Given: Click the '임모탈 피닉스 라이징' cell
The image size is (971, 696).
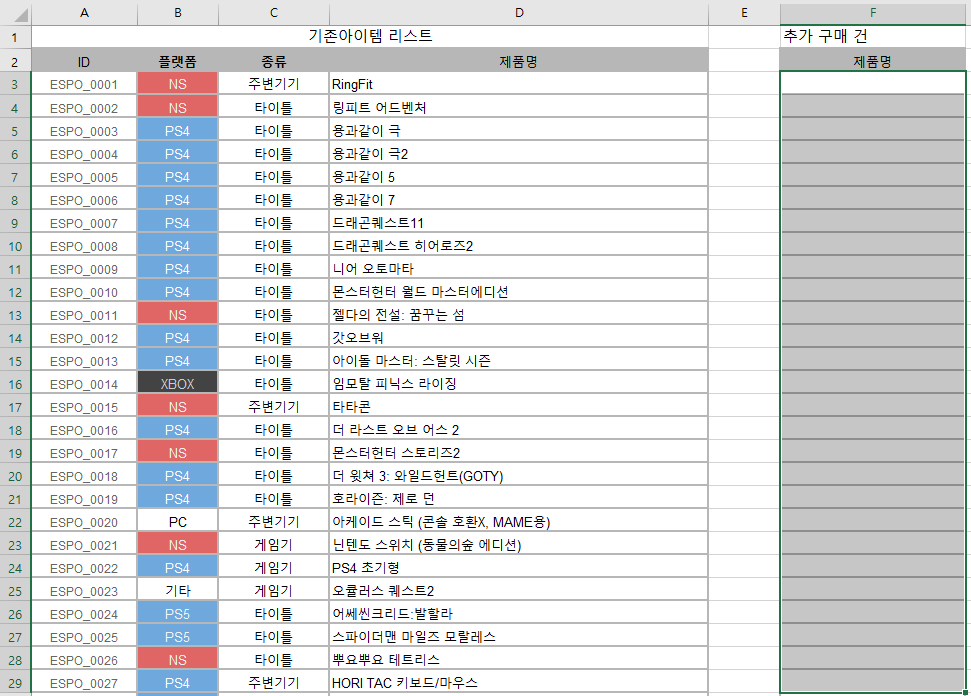Looking at the screenshot, I should pyautogui.click(x=519, y=384).
